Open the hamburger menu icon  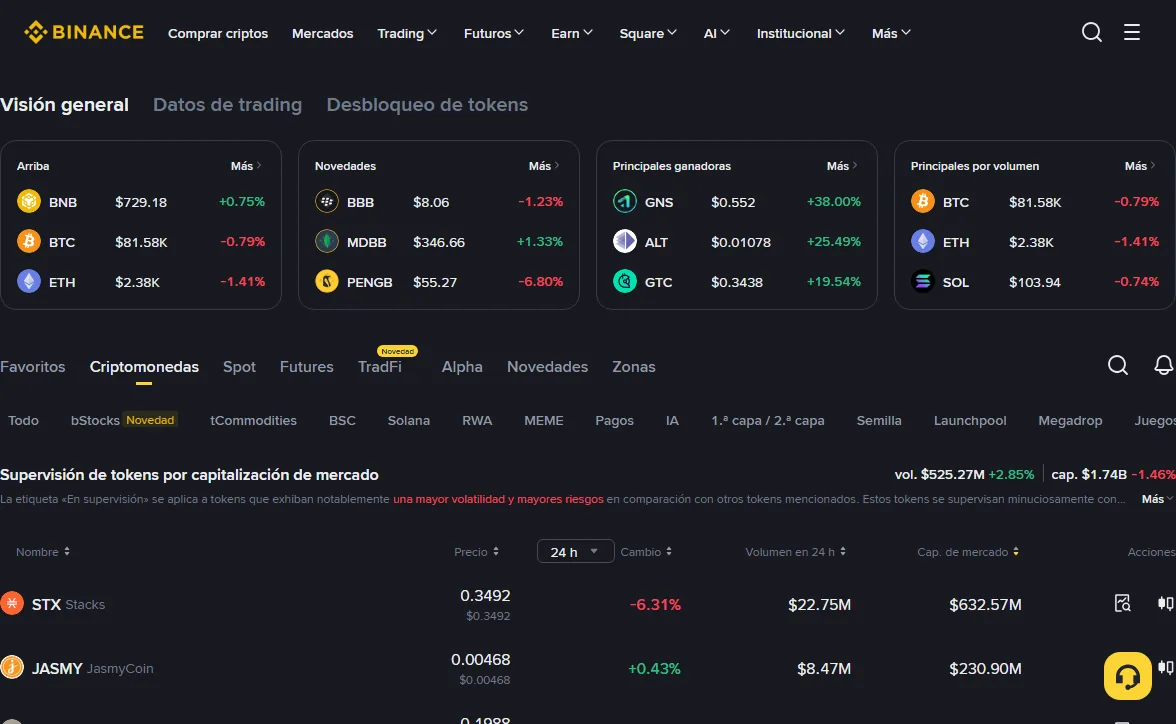point(1132,32)
